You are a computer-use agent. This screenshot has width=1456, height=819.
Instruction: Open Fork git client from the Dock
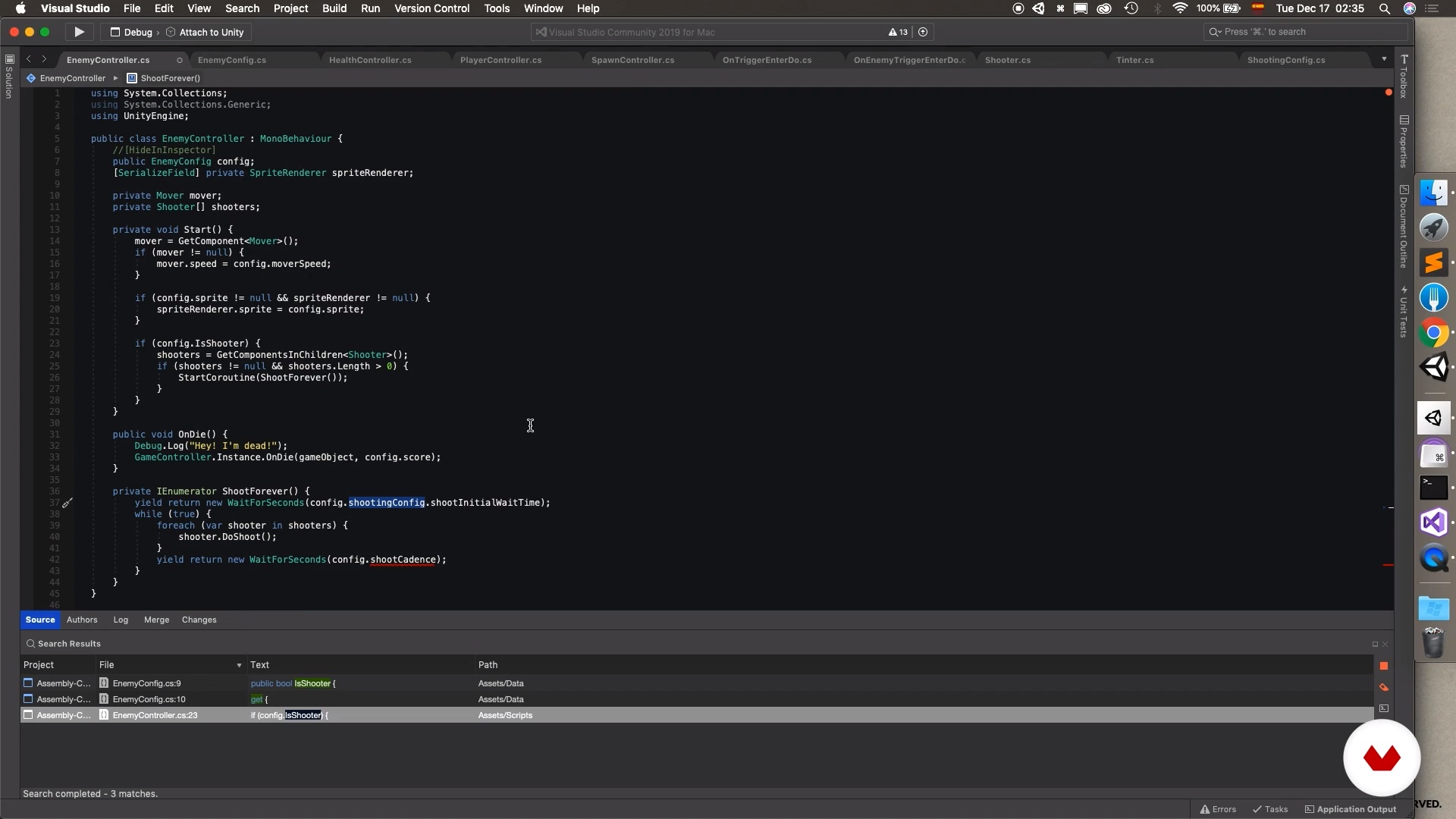[x=1433, y=297]
